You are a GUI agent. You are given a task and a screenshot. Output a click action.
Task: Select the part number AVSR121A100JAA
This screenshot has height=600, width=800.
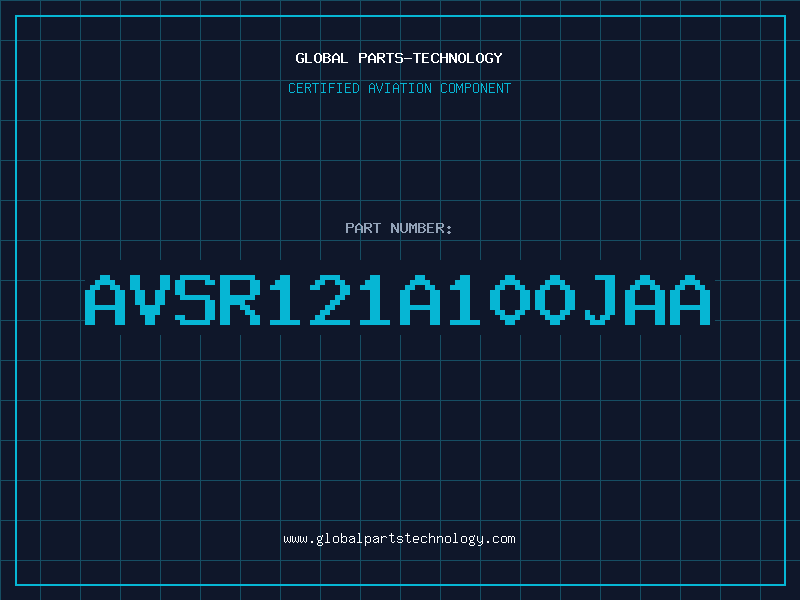click(397, 300)
